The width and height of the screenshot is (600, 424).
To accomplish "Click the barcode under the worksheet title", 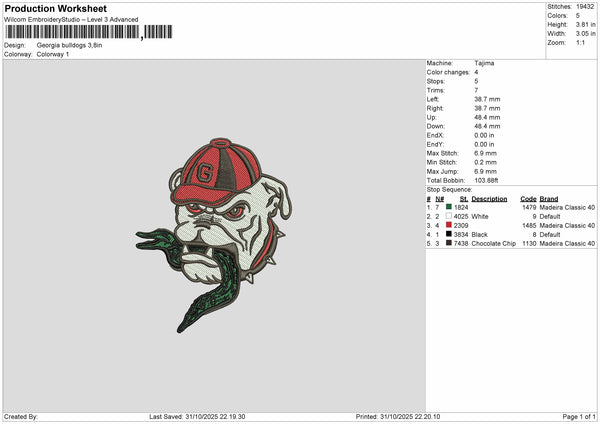I will coord(89,32).
